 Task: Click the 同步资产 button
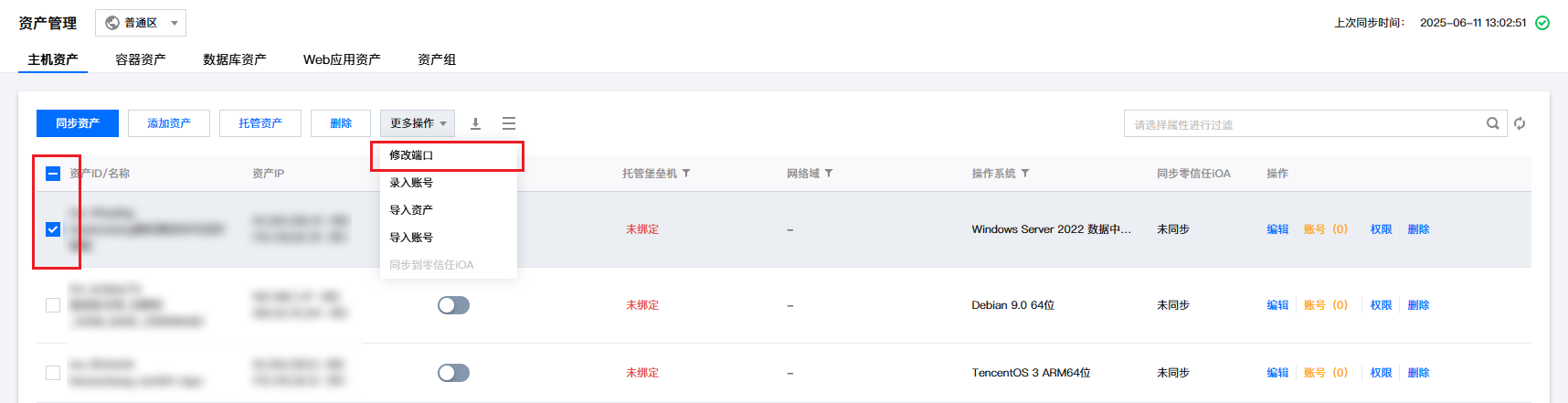click(78, 123)
